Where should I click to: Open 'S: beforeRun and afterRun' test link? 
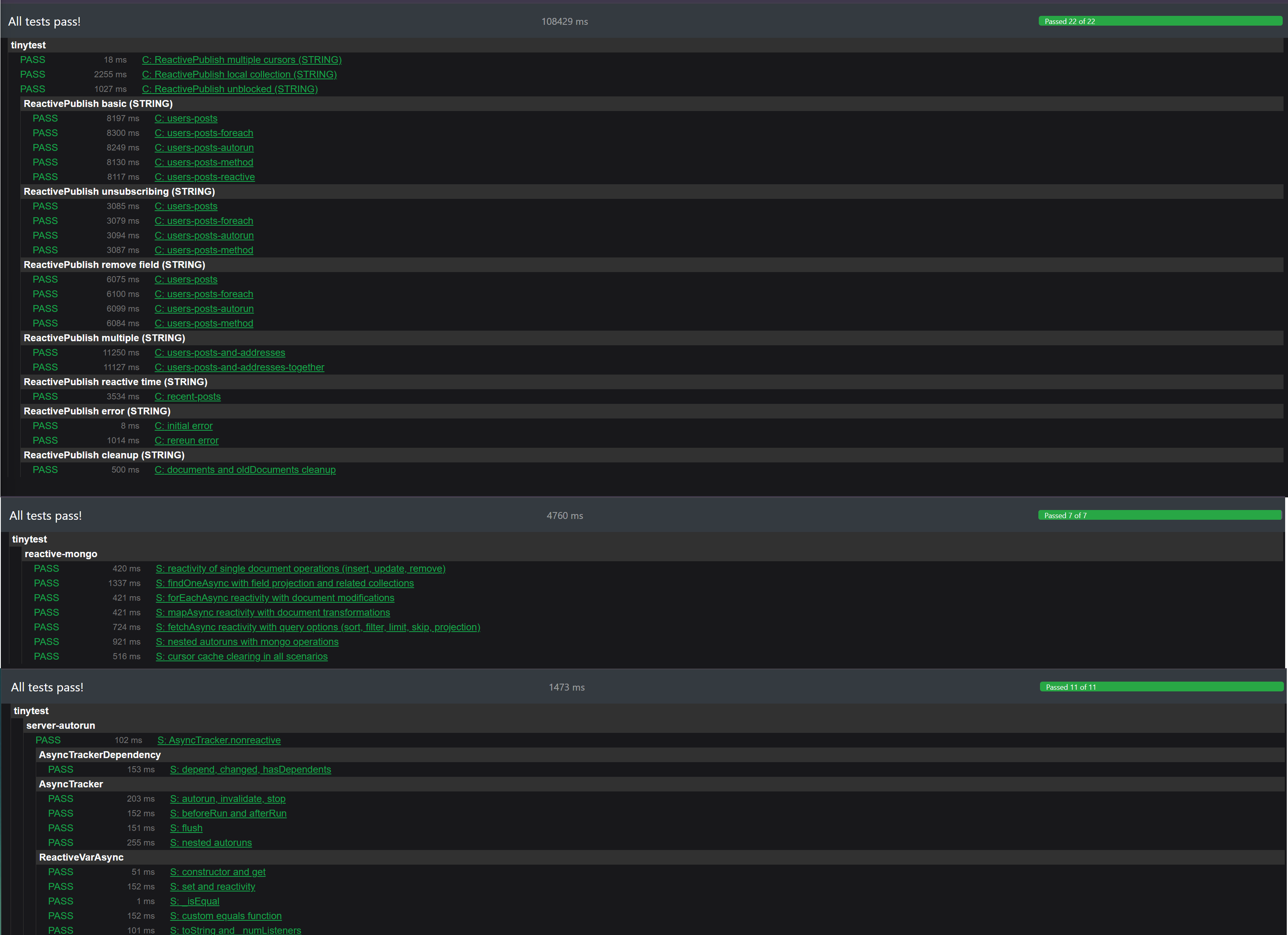coord(228,813)
